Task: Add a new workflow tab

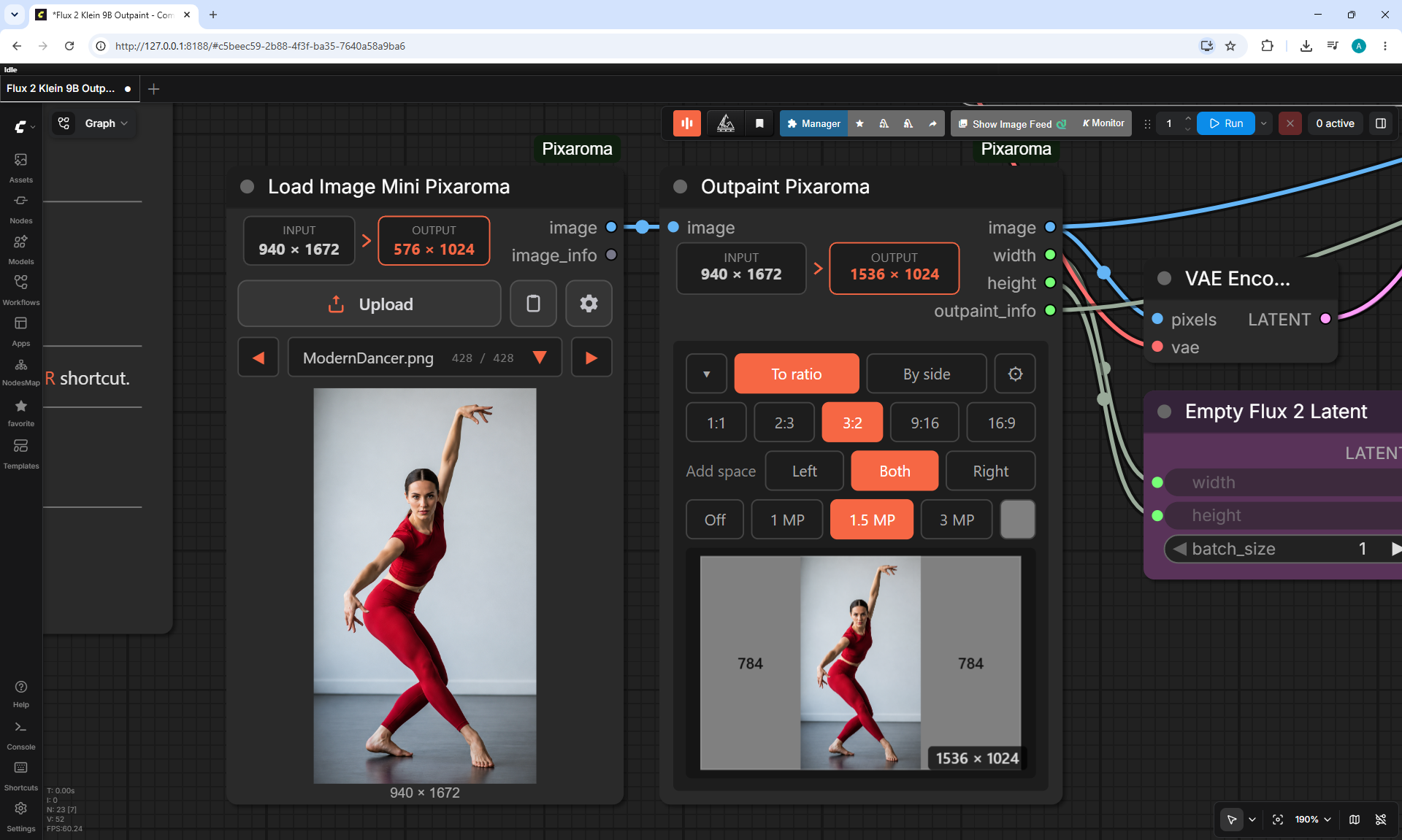Action: coord(153,88)
